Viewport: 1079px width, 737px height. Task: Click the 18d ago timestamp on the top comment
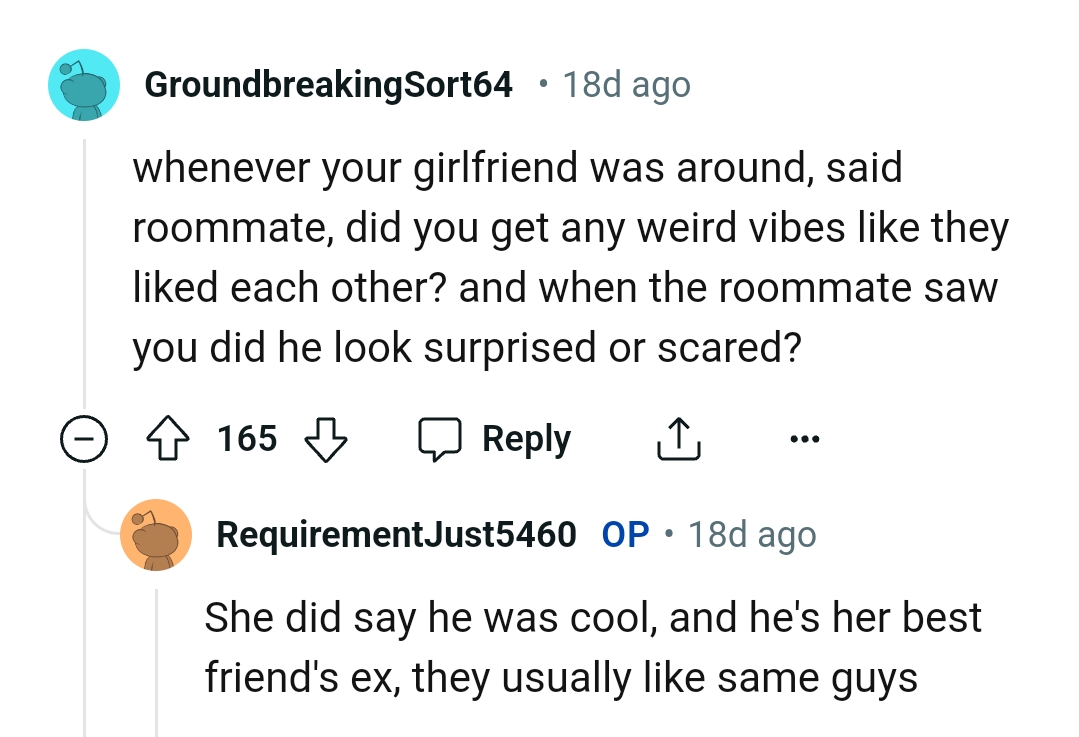click(626, 84)
